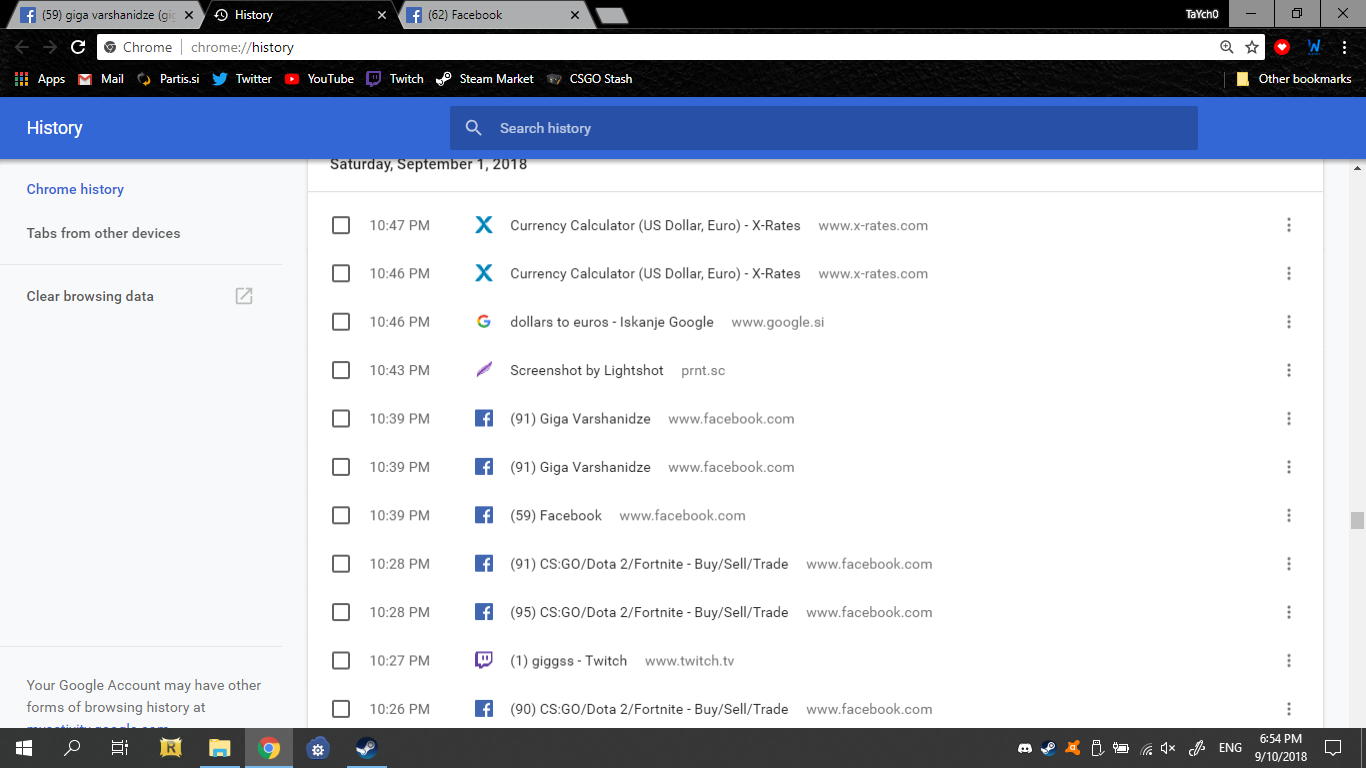
Task: Open the Screenshot by Lightshot history link
Action: point(586,370)
